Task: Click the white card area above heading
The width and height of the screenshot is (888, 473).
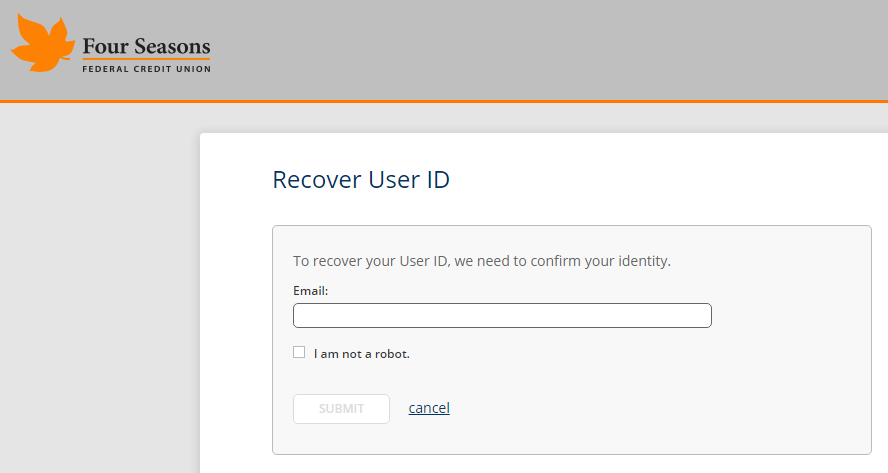Action: click(544, 150)
